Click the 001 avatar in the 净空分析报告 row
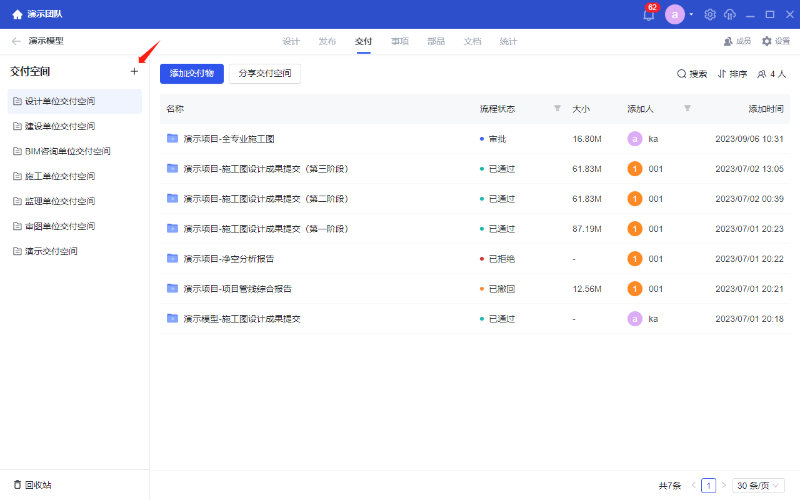 click(x=635, y=259)
